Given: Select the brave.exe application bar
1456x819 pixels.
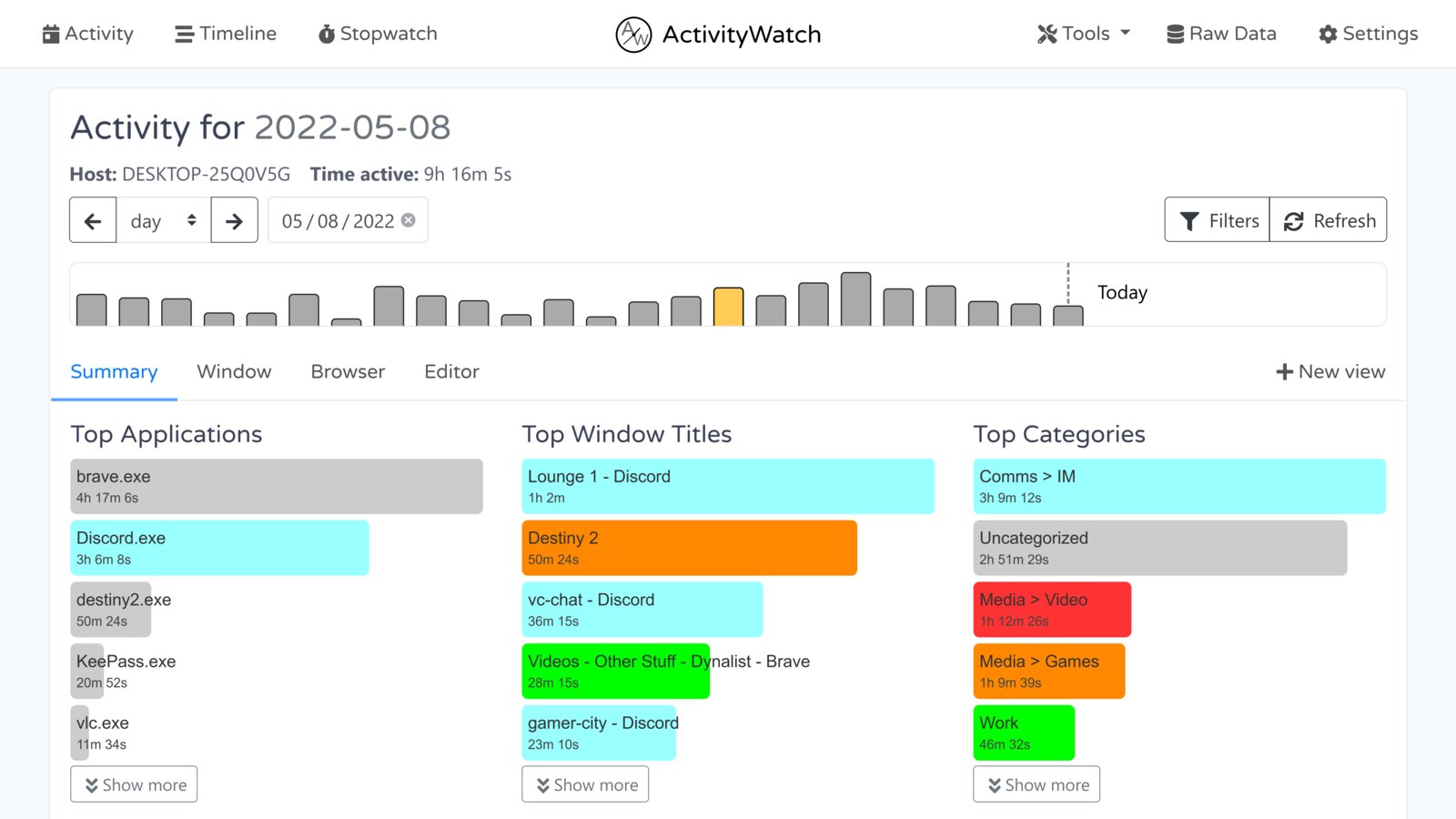Looking at the screenshot, I should coord(277,486).
